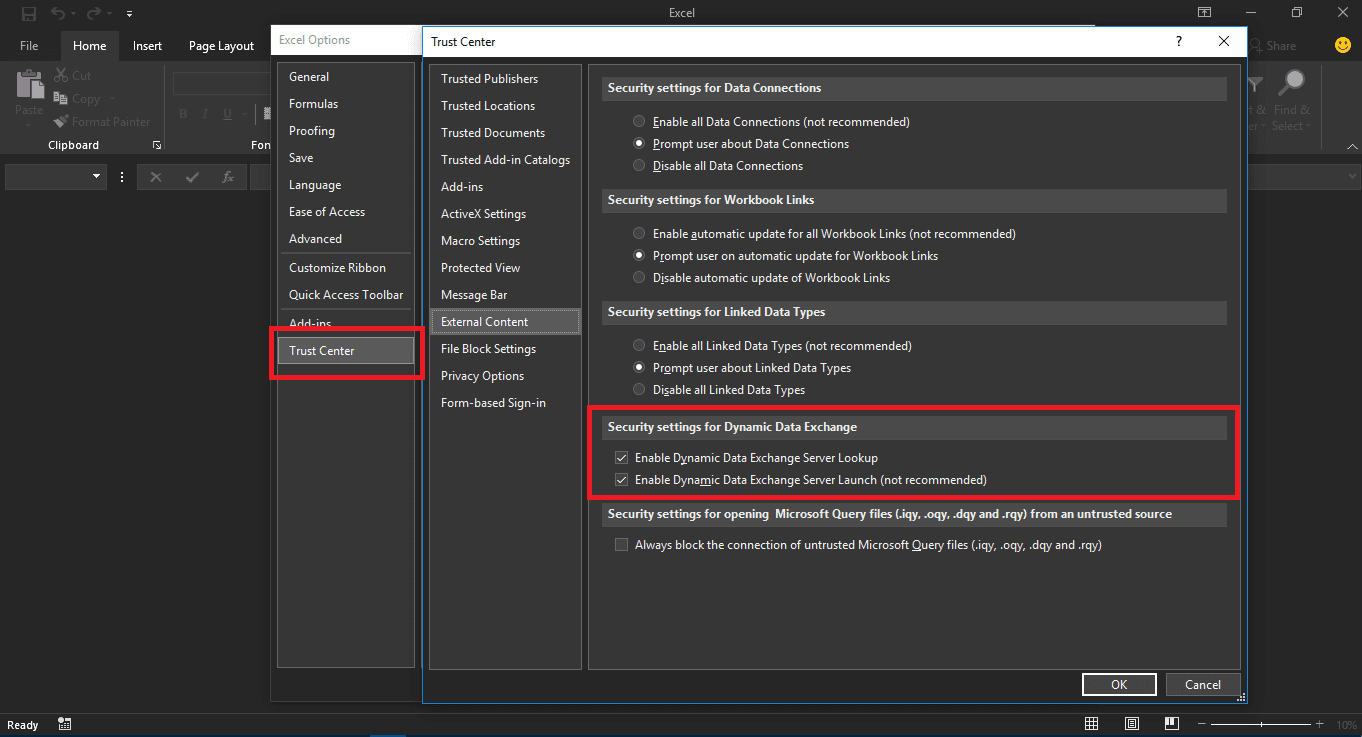Click the yellow smiley feedback icon
The image size is (1362, 737).
(x=1343, y=45)
